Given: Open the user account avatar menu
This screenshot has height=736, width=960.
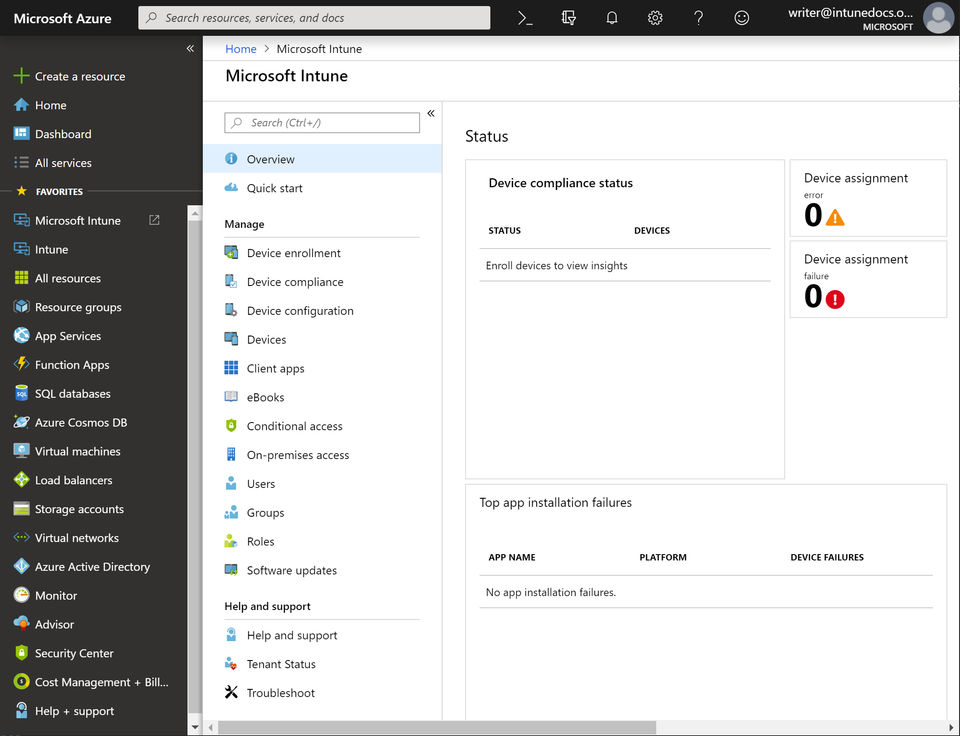Looking at the screenshot, I should click(938, 18).
